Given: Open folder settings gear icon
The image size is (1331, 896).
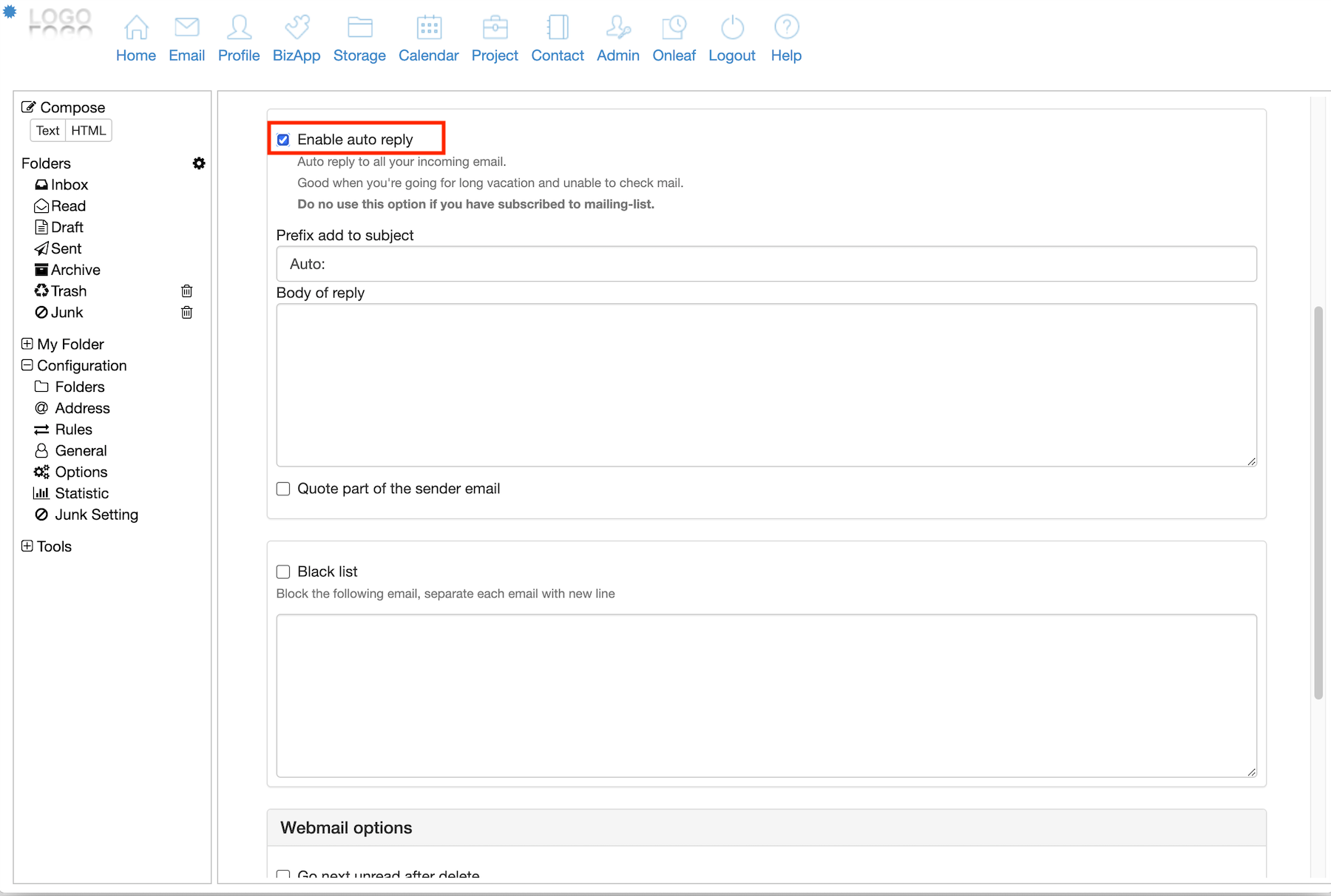Looking at the screenshot, I should tap(199, 163).
